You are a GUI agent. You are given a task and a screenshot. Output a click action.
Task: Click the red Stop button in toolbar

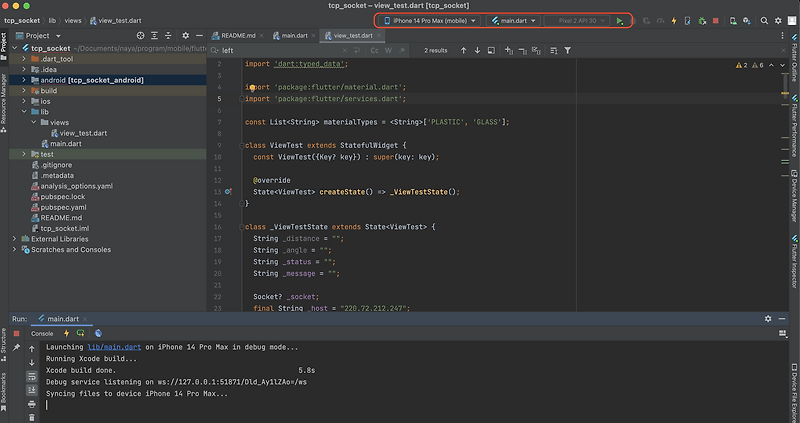pyautogui.click(x=715, y=20)
